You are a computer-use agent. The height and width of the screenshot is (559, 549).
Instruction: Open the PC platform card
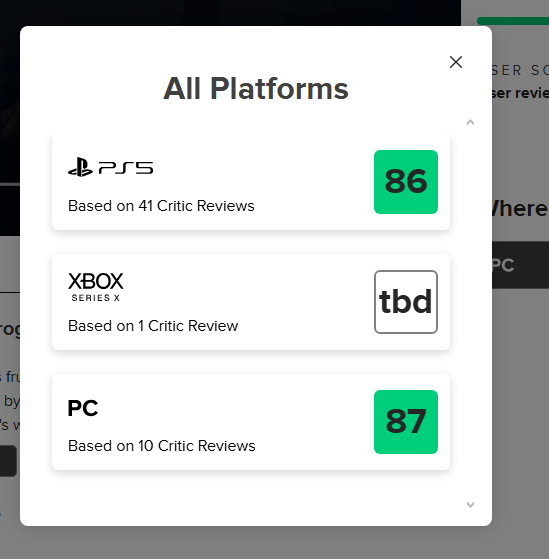coord(251,422)
